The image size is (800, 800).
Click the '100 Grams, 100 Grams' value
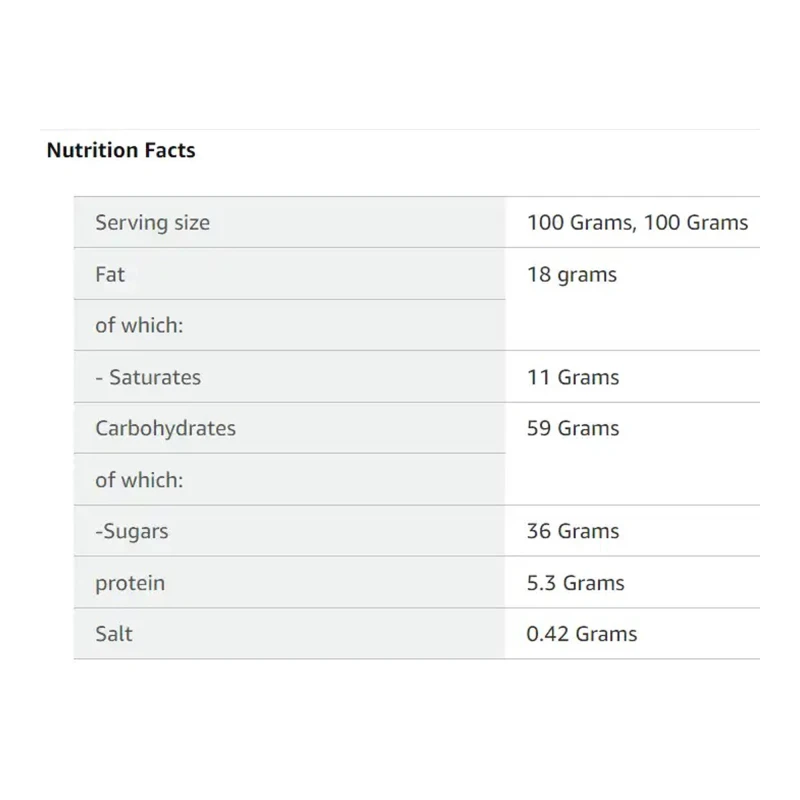637,222
